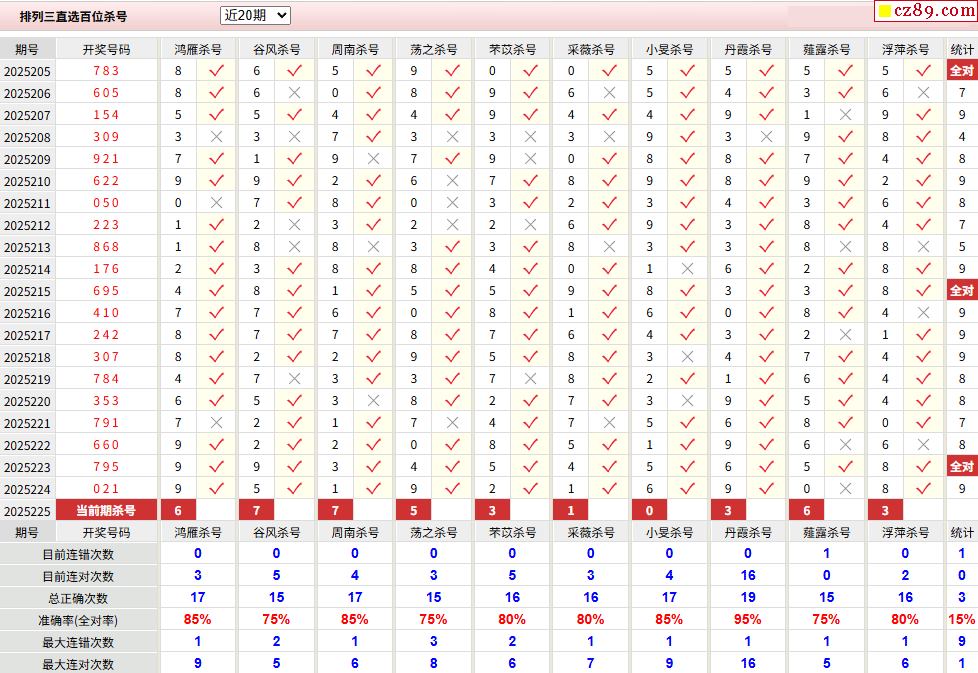Image resolution: width=978 pixels, height=673 pixels.
Task: Click red current kill number 0 under 小旻杀号
Action: coord(649,510)
